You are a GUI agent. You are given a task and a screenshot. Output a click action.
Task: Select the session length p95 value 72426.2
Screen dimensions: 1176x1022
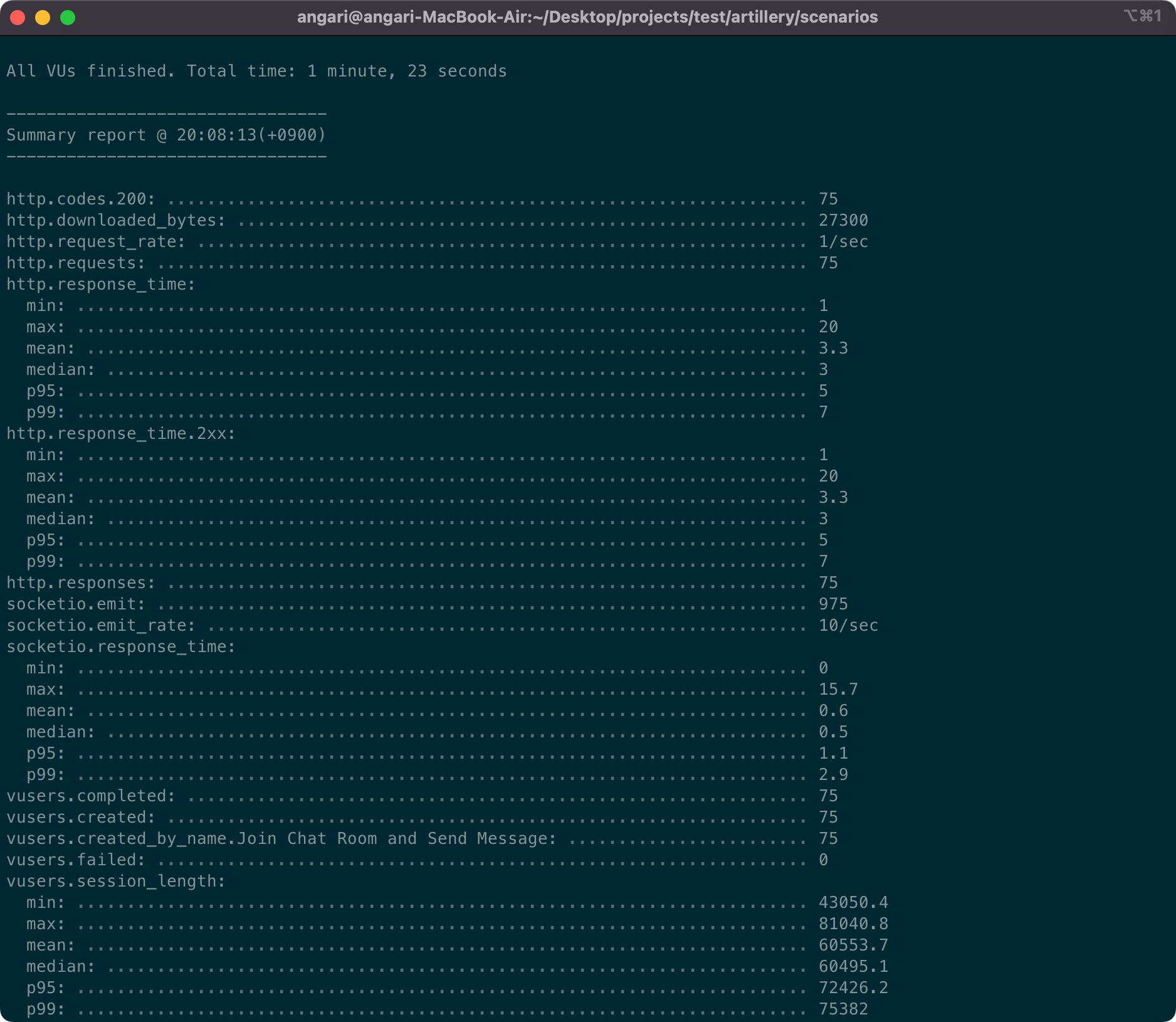point(854,988)
